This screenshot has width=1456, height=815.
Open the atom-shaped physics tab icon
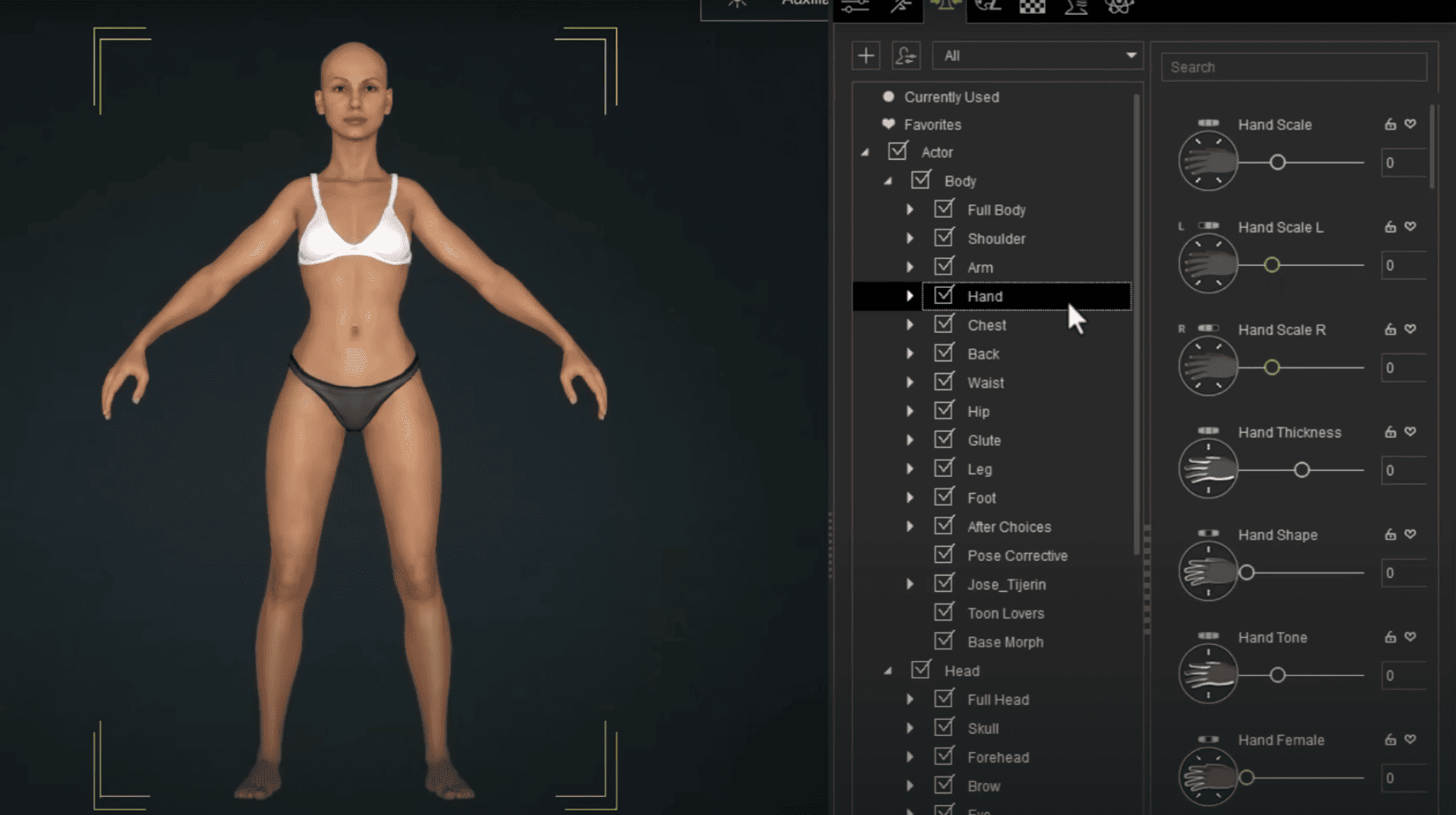click(1118, 7)
